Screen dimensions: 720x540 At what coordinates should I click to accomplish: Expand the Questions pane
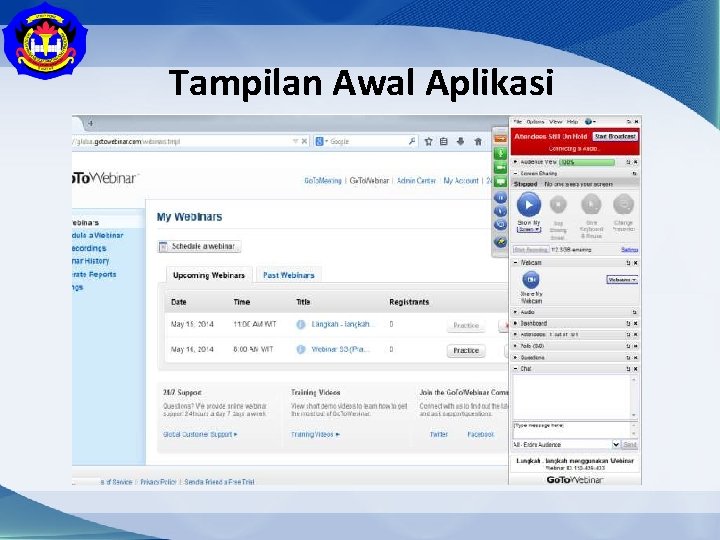pyautogui.click(x=515, y=357)
